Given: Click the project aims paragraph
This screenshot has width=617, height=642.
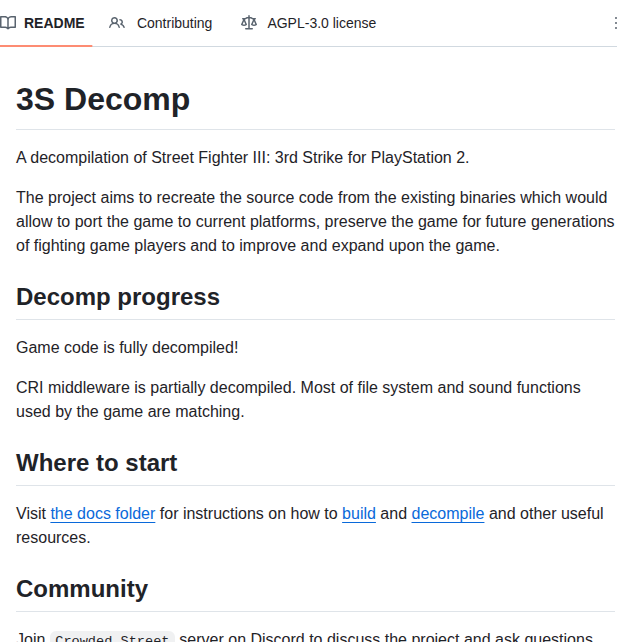Looking at the screenshot, I should 315,222.
